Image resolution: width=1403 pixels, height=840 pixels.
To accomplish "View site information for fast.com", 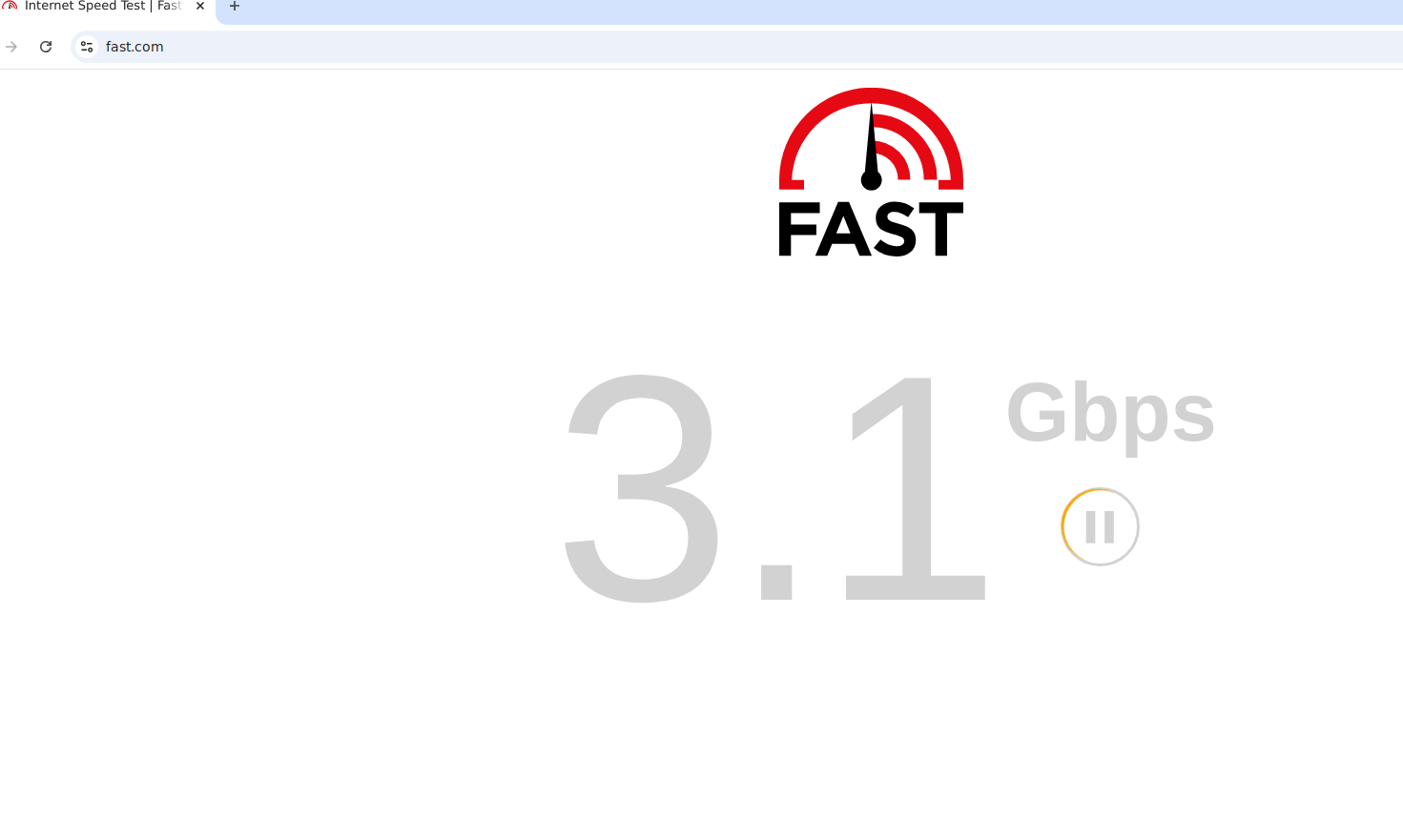I will [87, 47].
